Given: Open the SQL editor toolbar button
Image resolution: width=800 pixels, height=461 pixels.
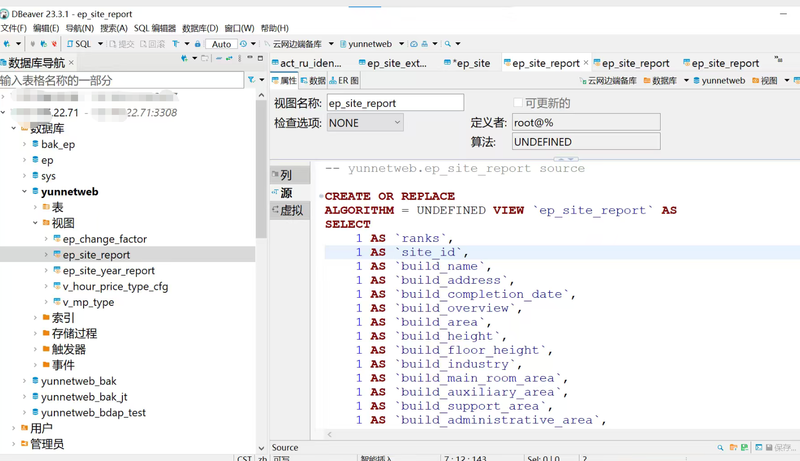Looking at the screenshot, I should (x=79, y=44).
